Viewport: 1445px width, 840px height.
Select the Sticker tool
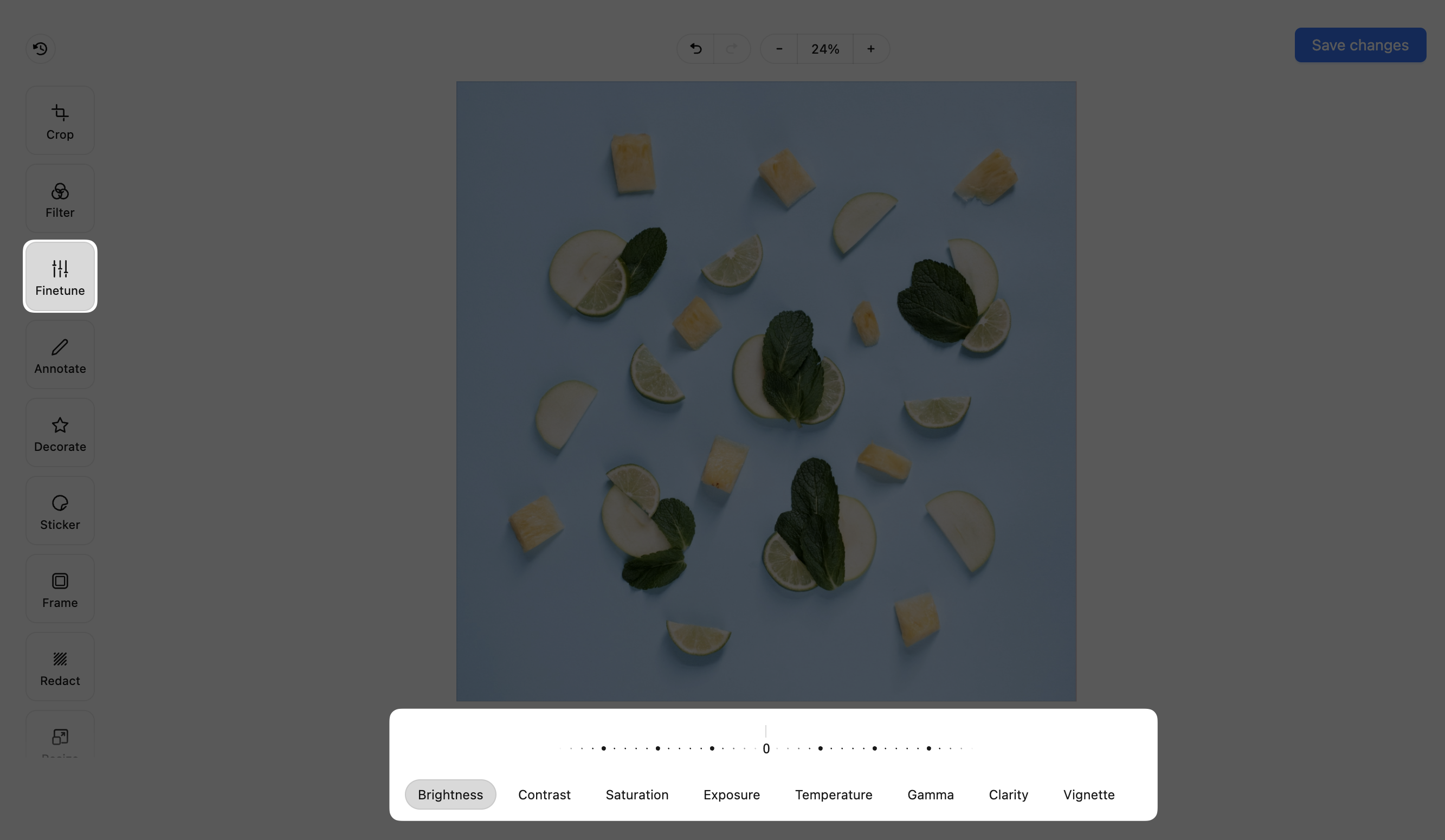click(60, 511)
